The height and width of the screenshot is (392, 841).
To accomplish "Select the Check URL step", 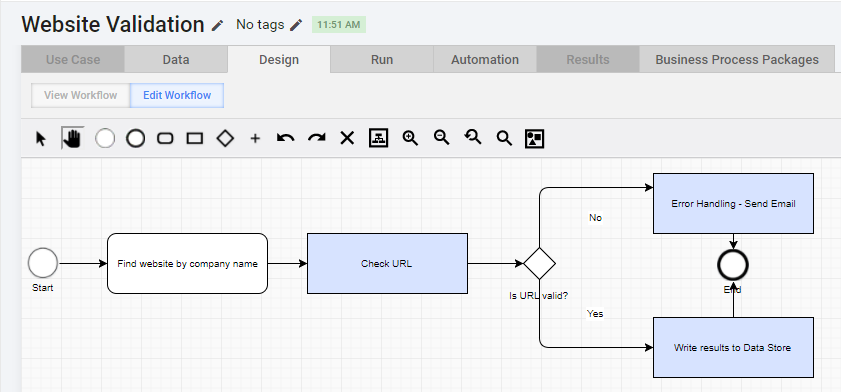I will pyautogui.click(x=387, y=263).
